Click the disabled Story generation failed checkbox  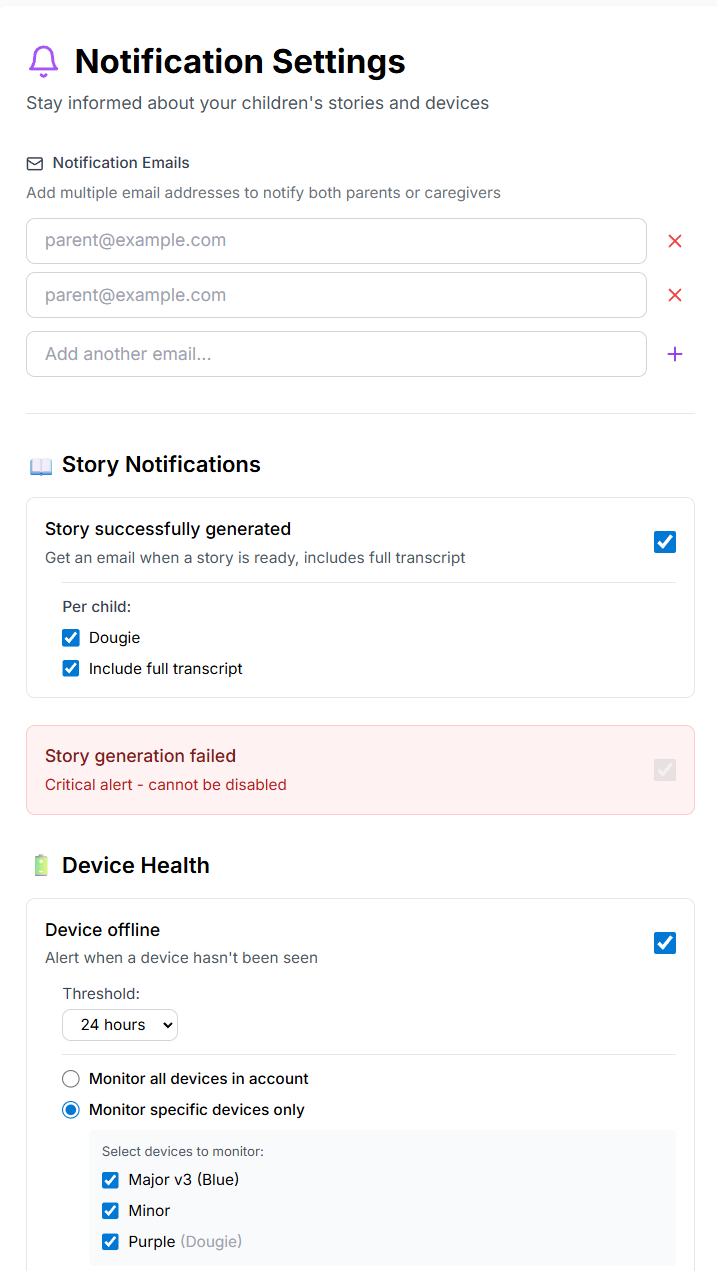pos(665,770)
